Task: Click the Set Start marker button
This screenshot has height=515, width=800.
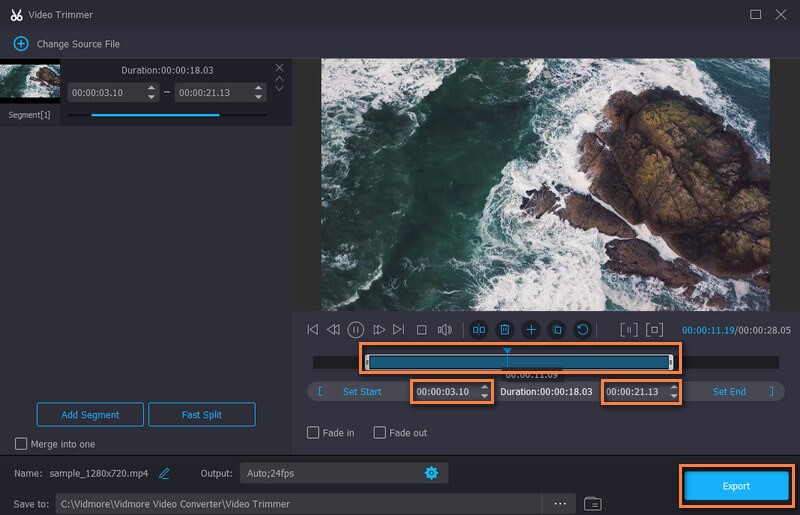Action: pos(361,392)
